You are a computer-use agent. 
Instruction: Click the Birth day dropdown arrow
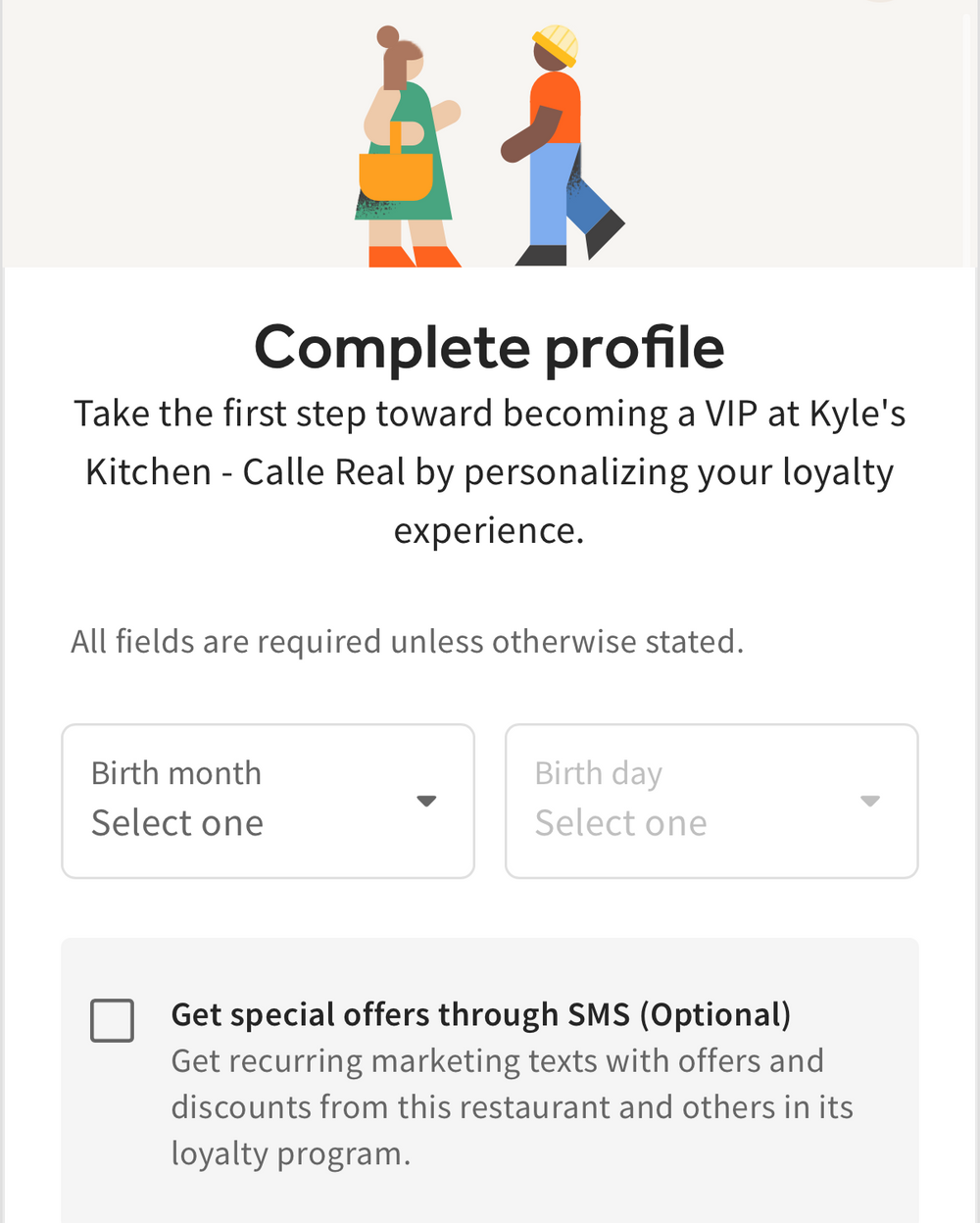point(869,801)
